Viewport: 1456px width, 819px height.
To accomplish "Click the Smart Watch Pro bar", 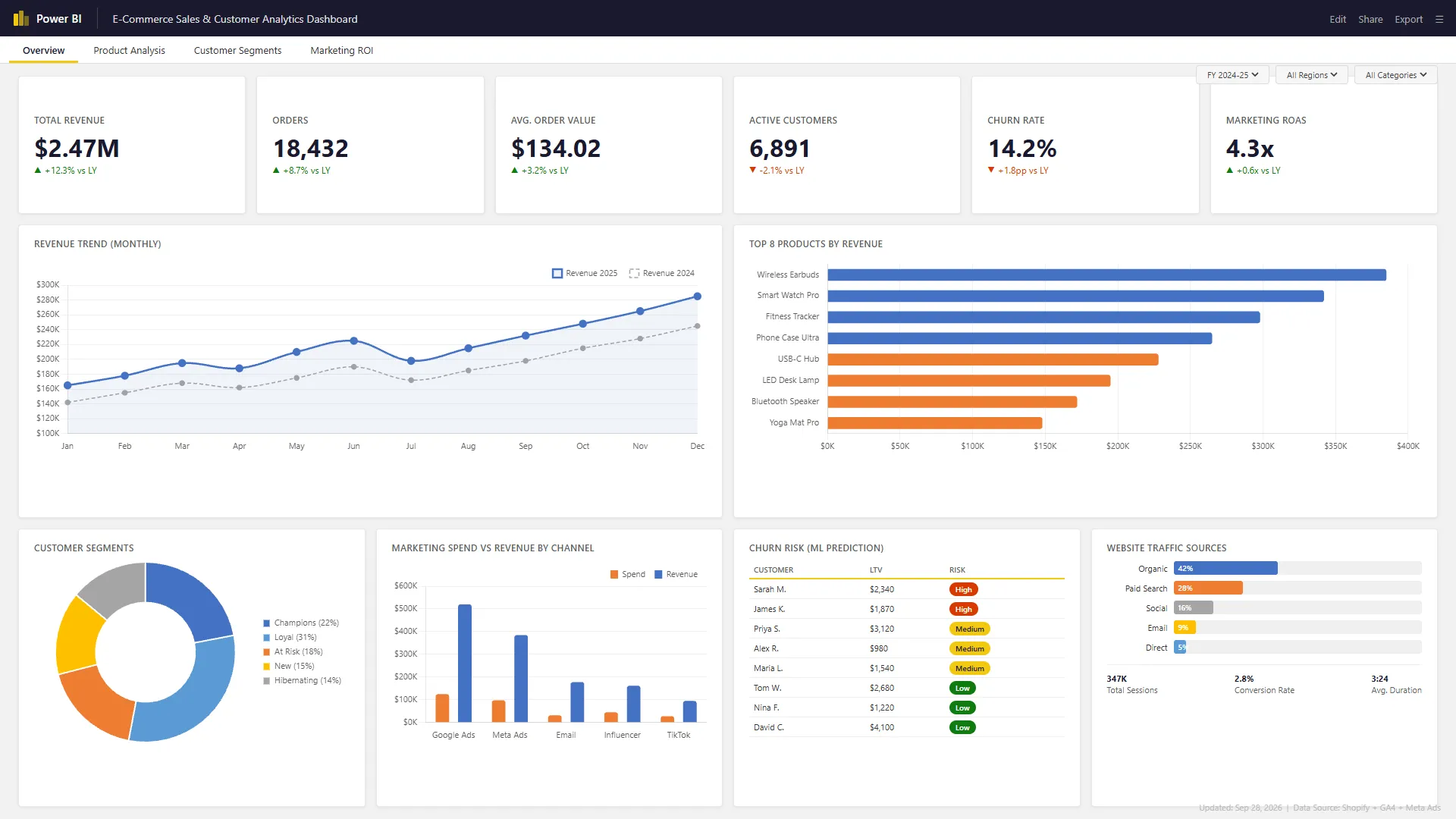I will (x=1075, y=296).
